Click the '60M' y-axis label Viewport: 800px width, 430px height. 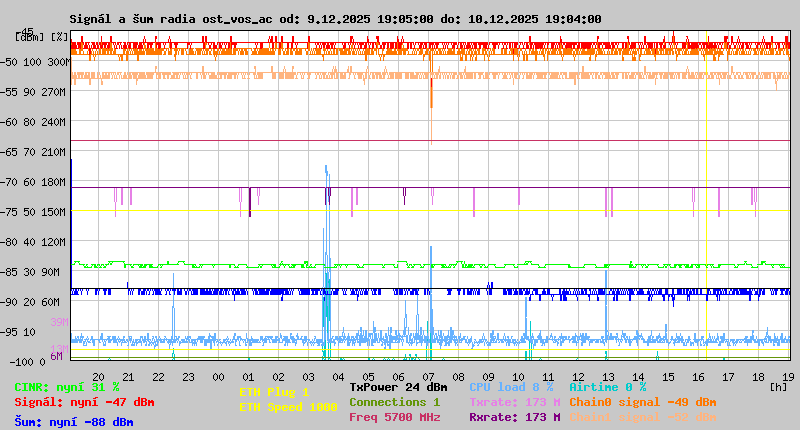point(51,302)
